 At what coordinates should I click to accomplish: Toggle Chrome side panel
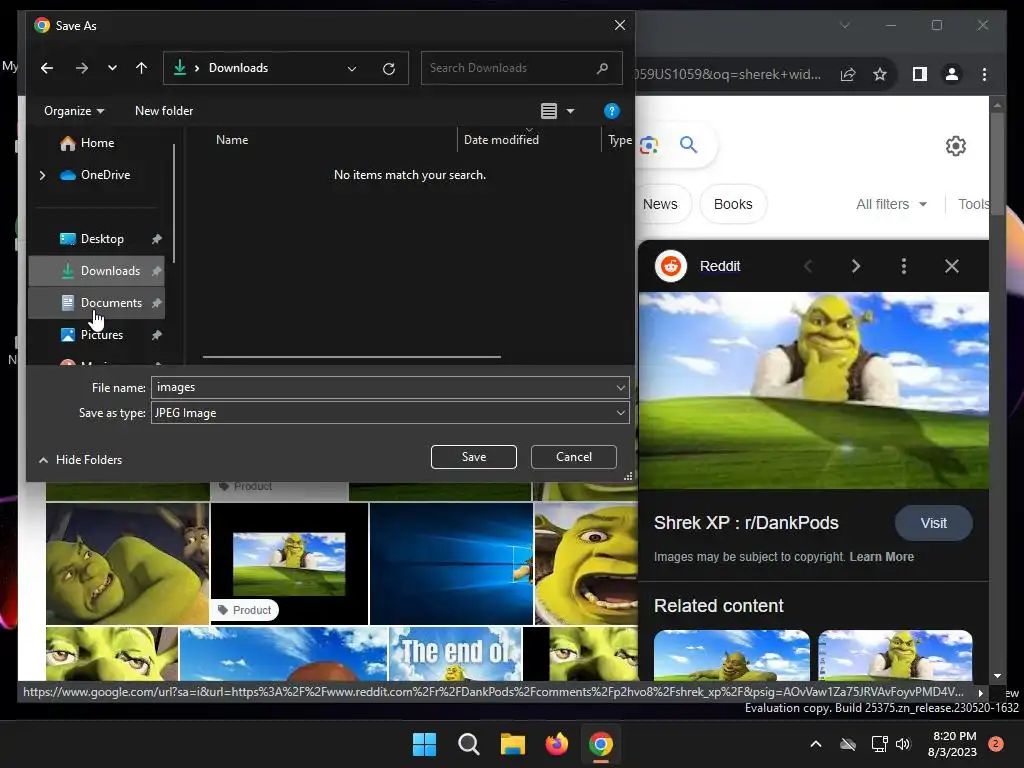(x=920, y=74)
